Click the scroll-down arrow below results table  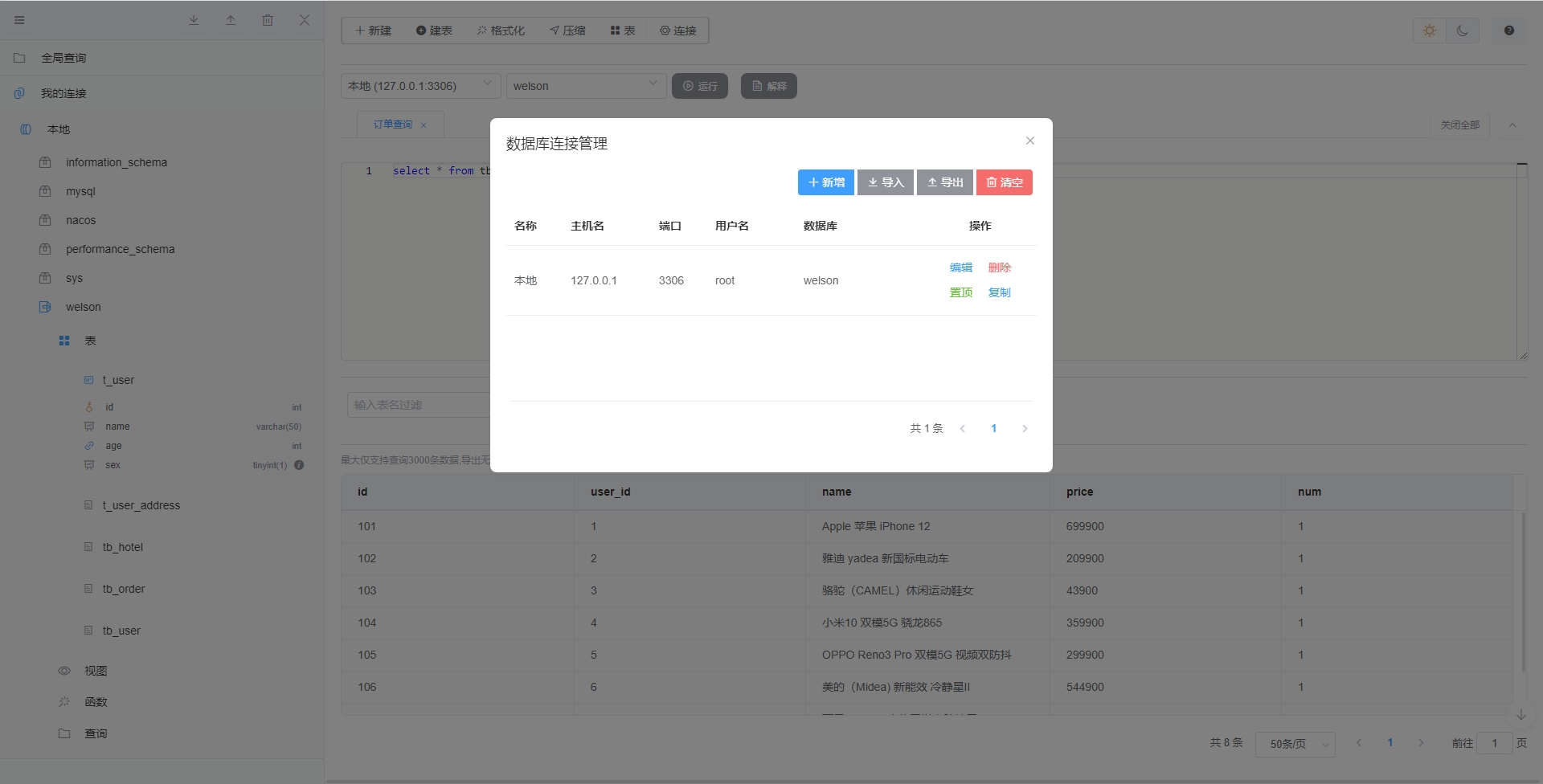coord(1521,715)
